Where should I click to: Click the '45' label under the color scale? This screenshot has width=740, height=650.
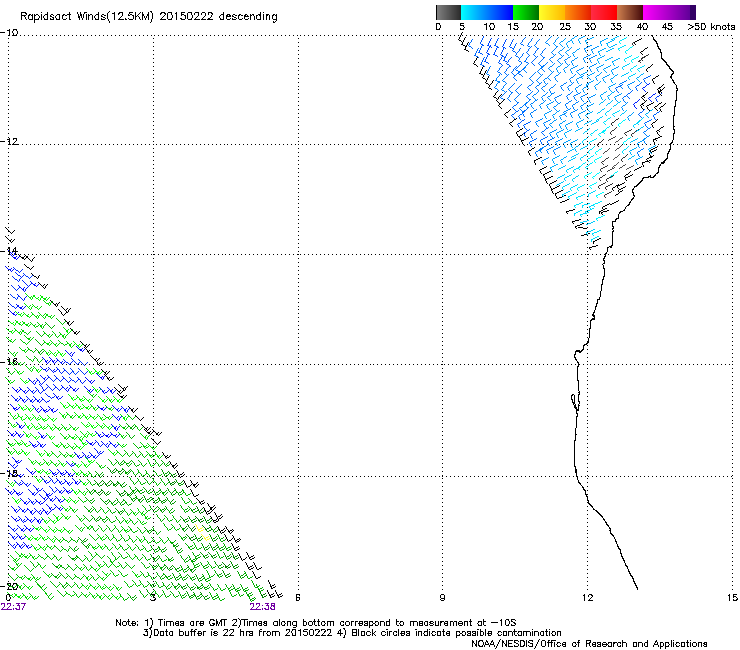coord(667,27)
